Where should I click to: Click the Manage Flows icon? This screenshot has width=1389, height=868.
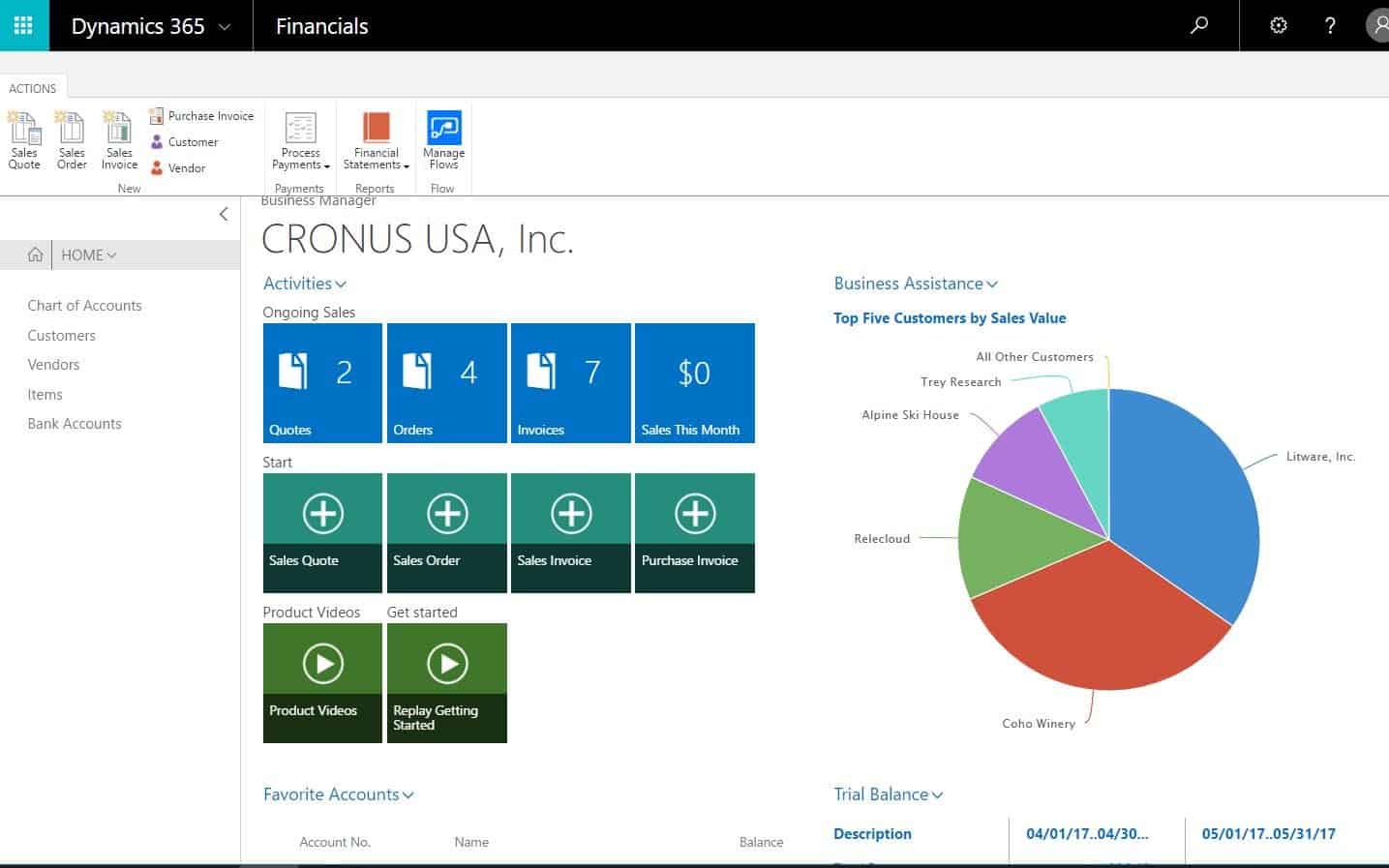coord(443,140)
